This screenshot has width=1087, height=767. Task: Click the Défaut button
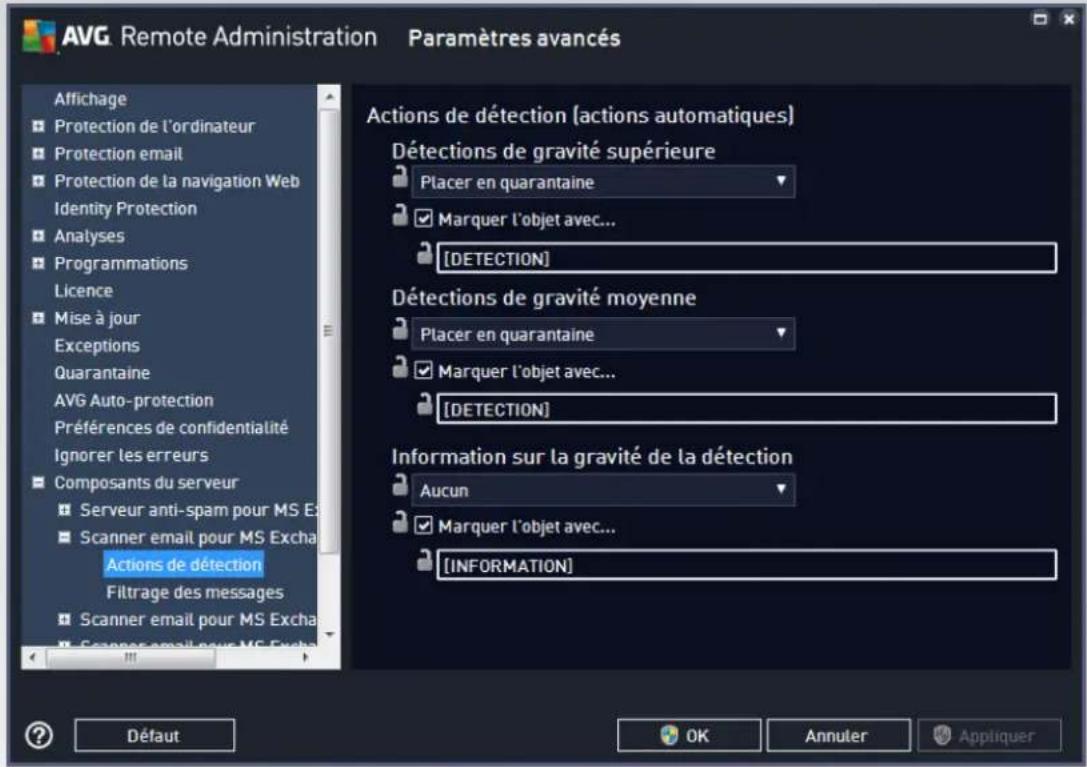click(154, 735)
